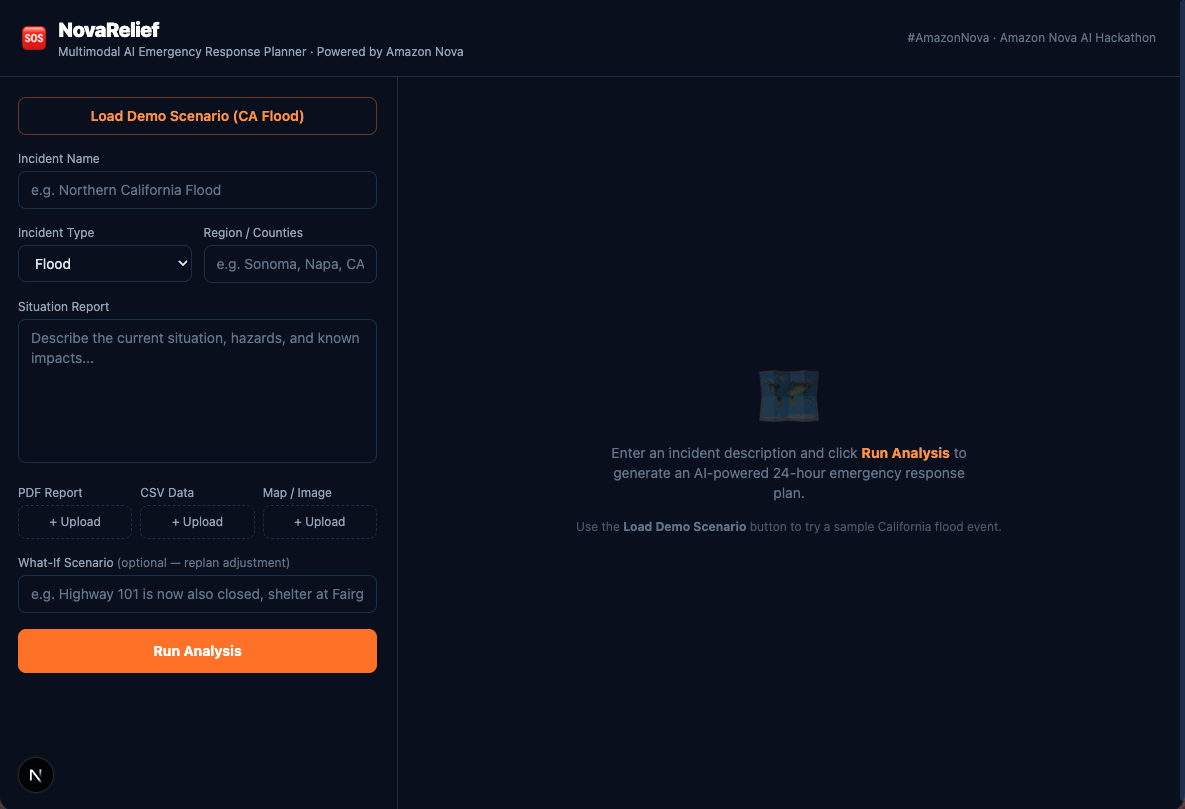Open the Next.js dev tools N badge
This screenshot has height=809, width=1185.
tap(36, 775)
